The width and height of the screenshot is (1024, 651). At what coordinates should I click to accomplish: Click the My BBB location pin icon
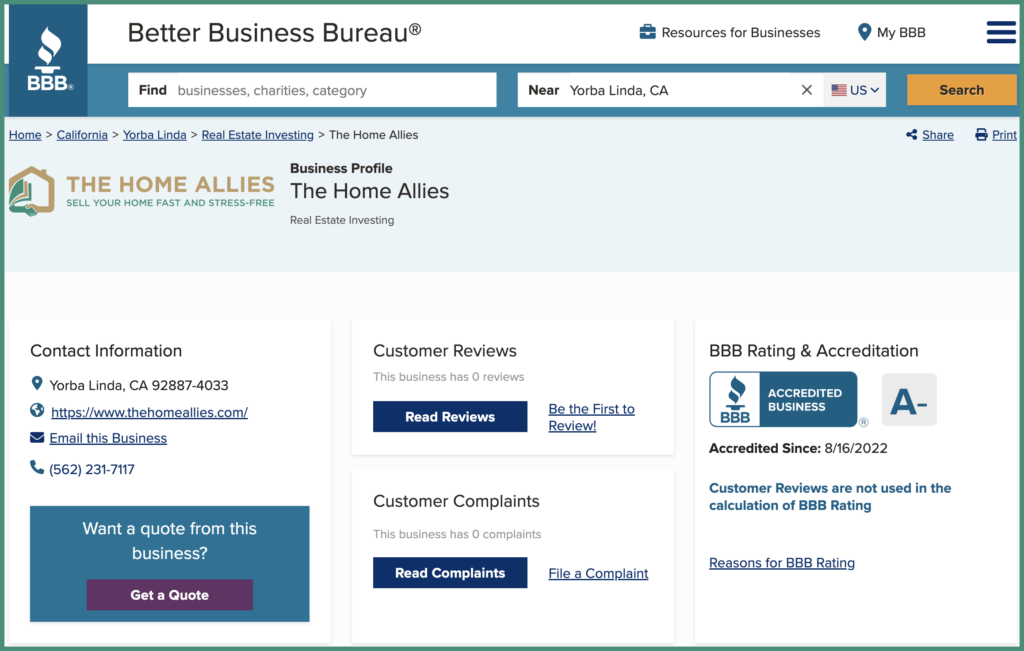point(864,32)
